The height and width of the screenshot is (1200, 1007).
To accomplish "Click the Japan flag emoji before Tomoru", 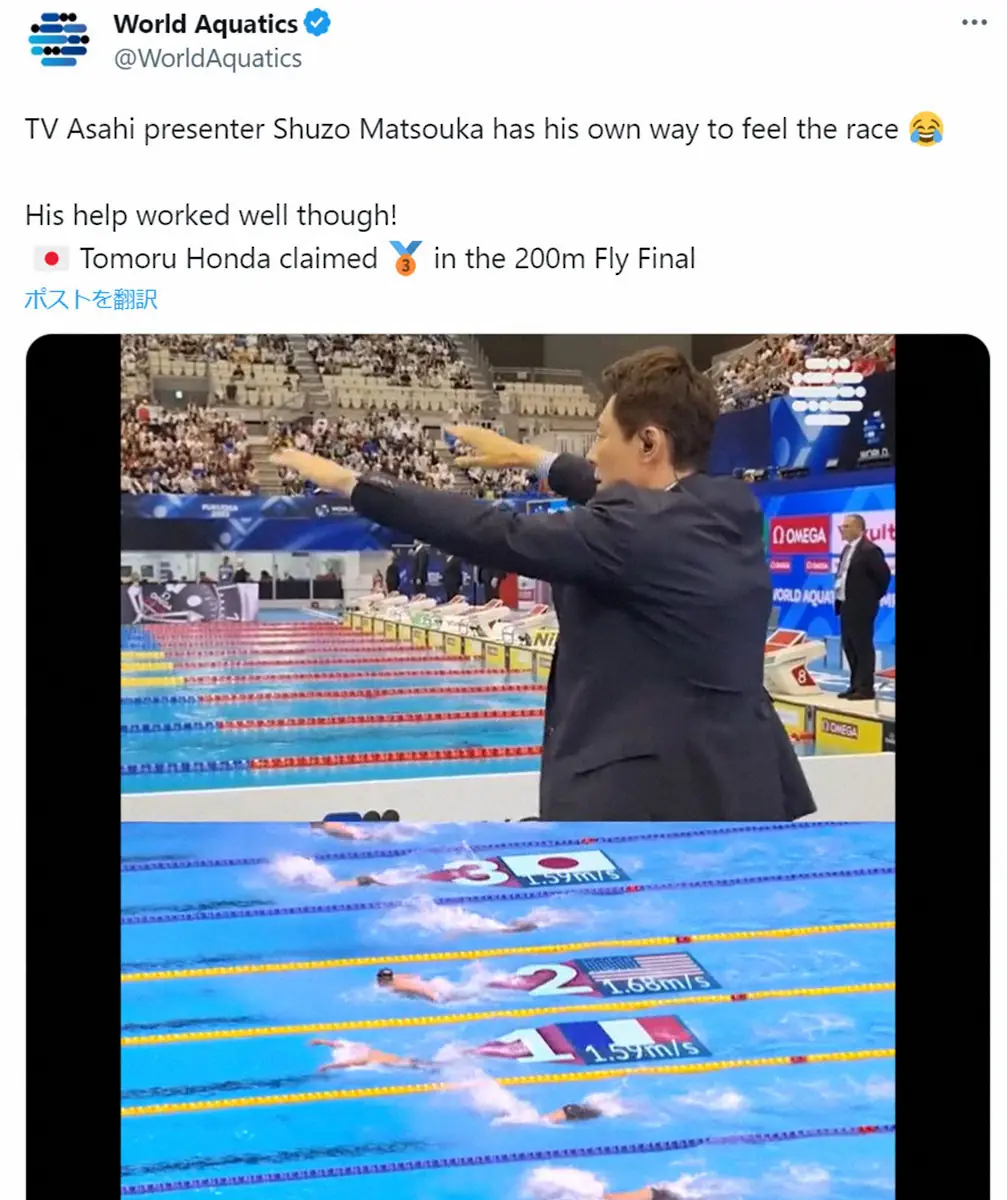I will 50,259.
